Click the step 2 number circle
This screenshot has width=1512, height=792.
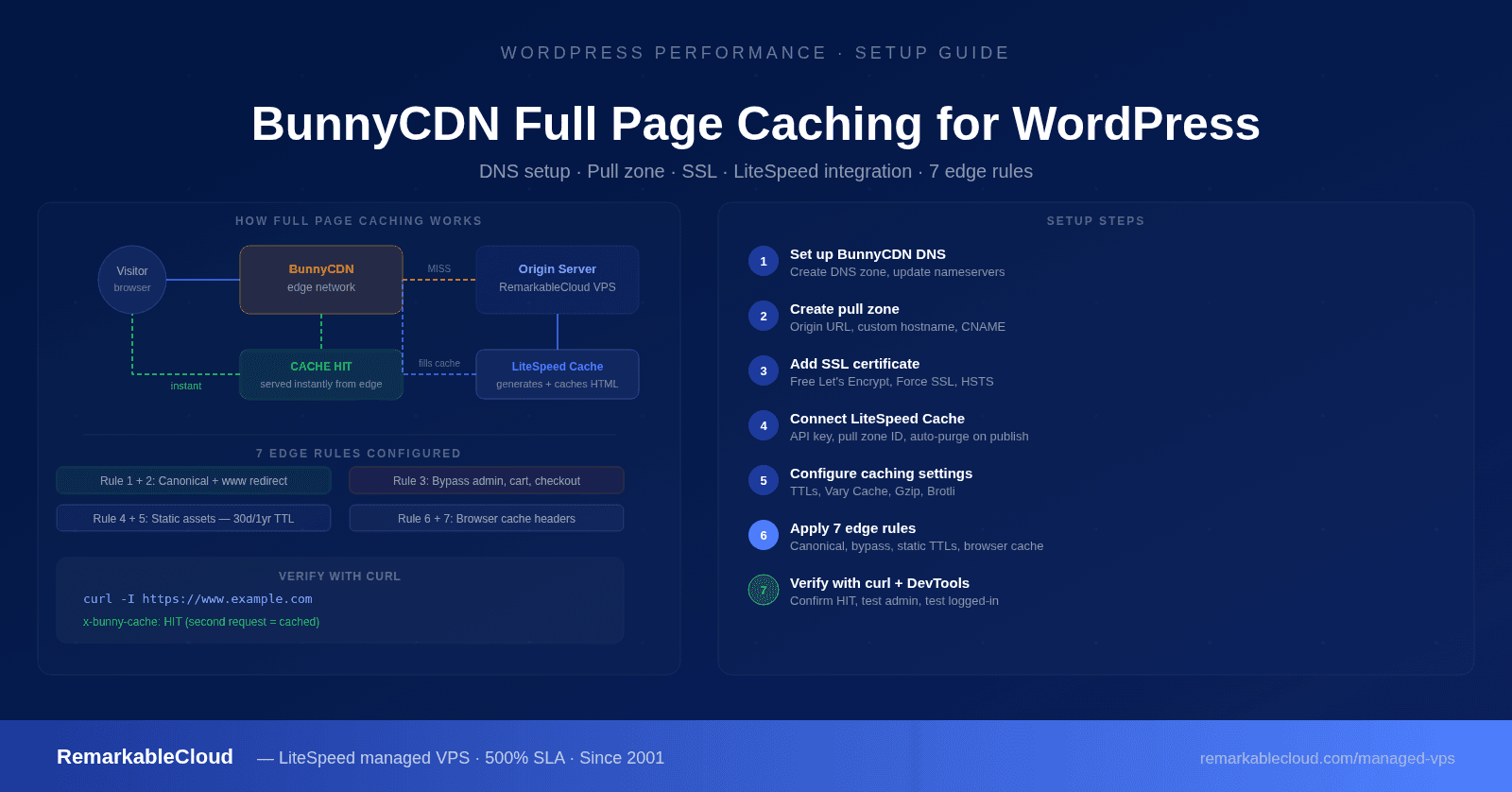click(x=764, y=316)
